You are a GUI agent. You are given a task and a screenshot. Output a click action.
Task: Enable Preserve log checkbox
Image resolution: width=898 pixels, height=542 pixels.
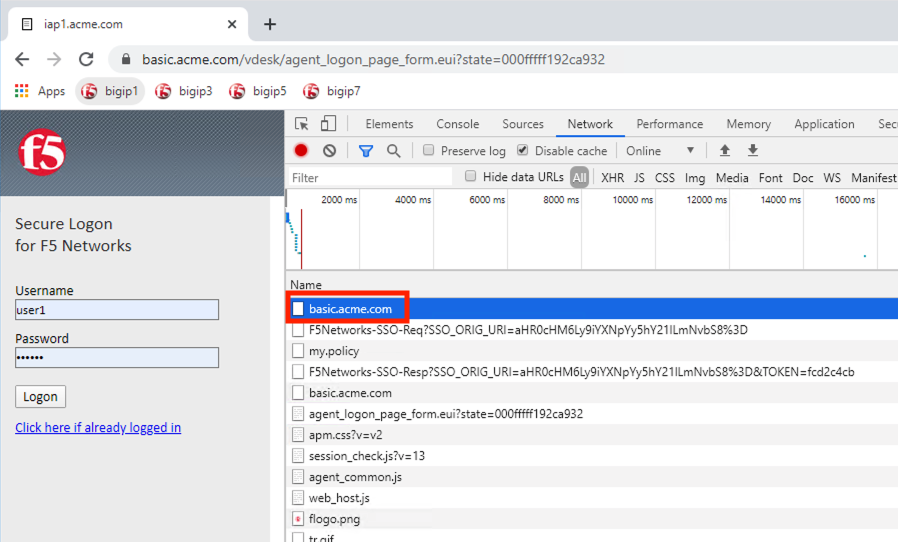[428, 150]
